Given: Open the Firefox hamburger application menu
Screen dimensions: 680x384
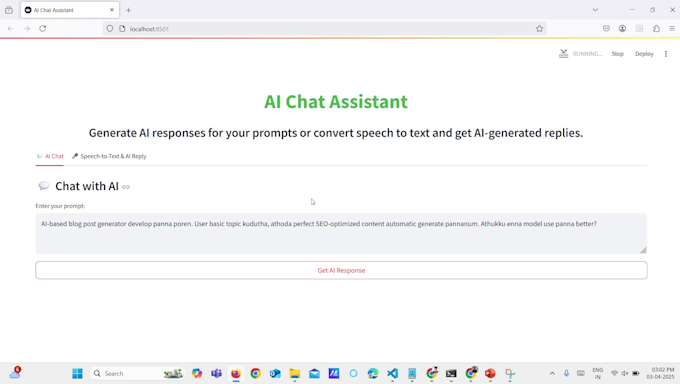Looking at the screenshot, I should pos(672,29).
